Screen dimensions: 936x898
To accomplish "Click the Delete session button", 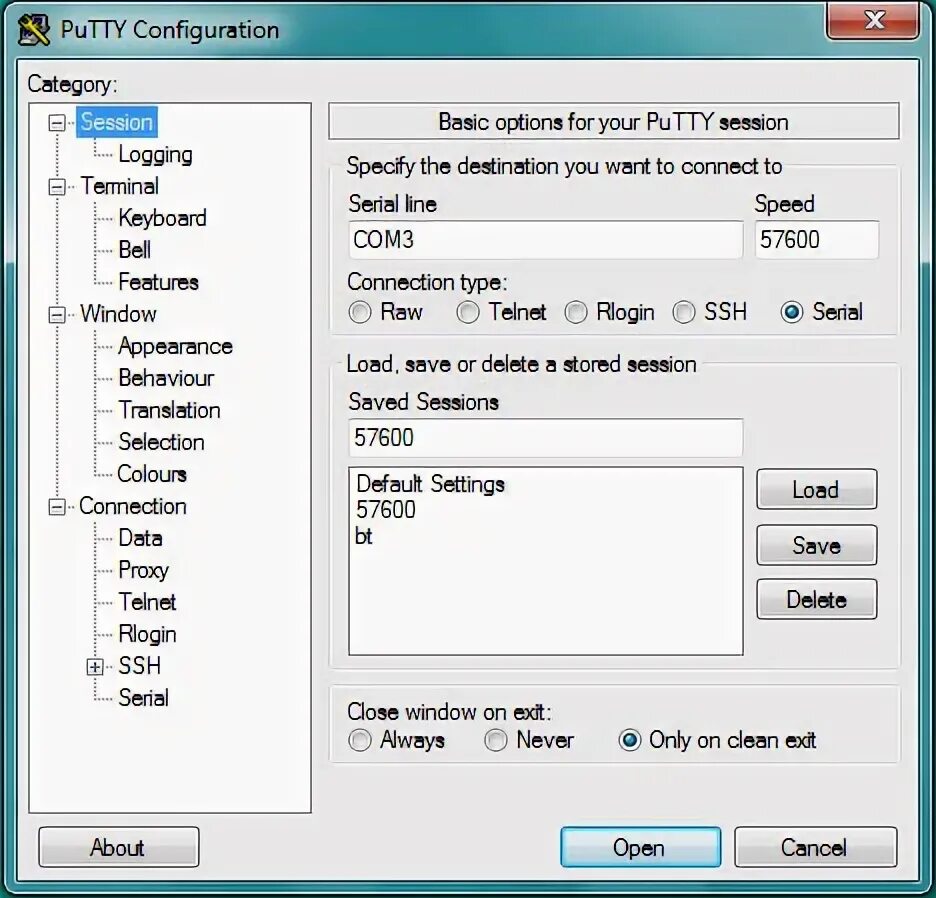I will click(x=817, y=600).
